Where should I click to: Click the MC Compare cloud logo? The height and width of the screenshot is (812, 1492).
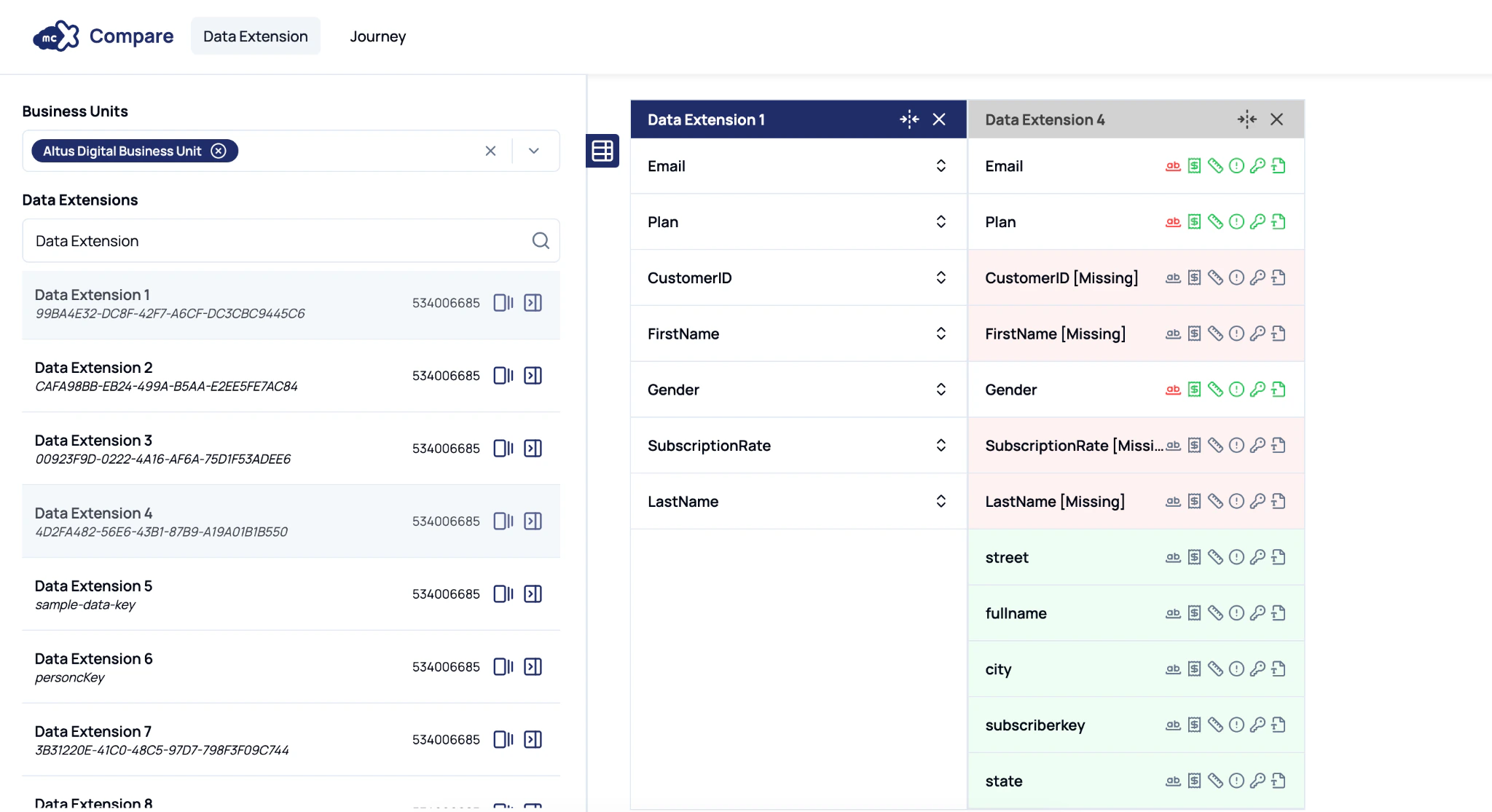[x=56, y=36]
